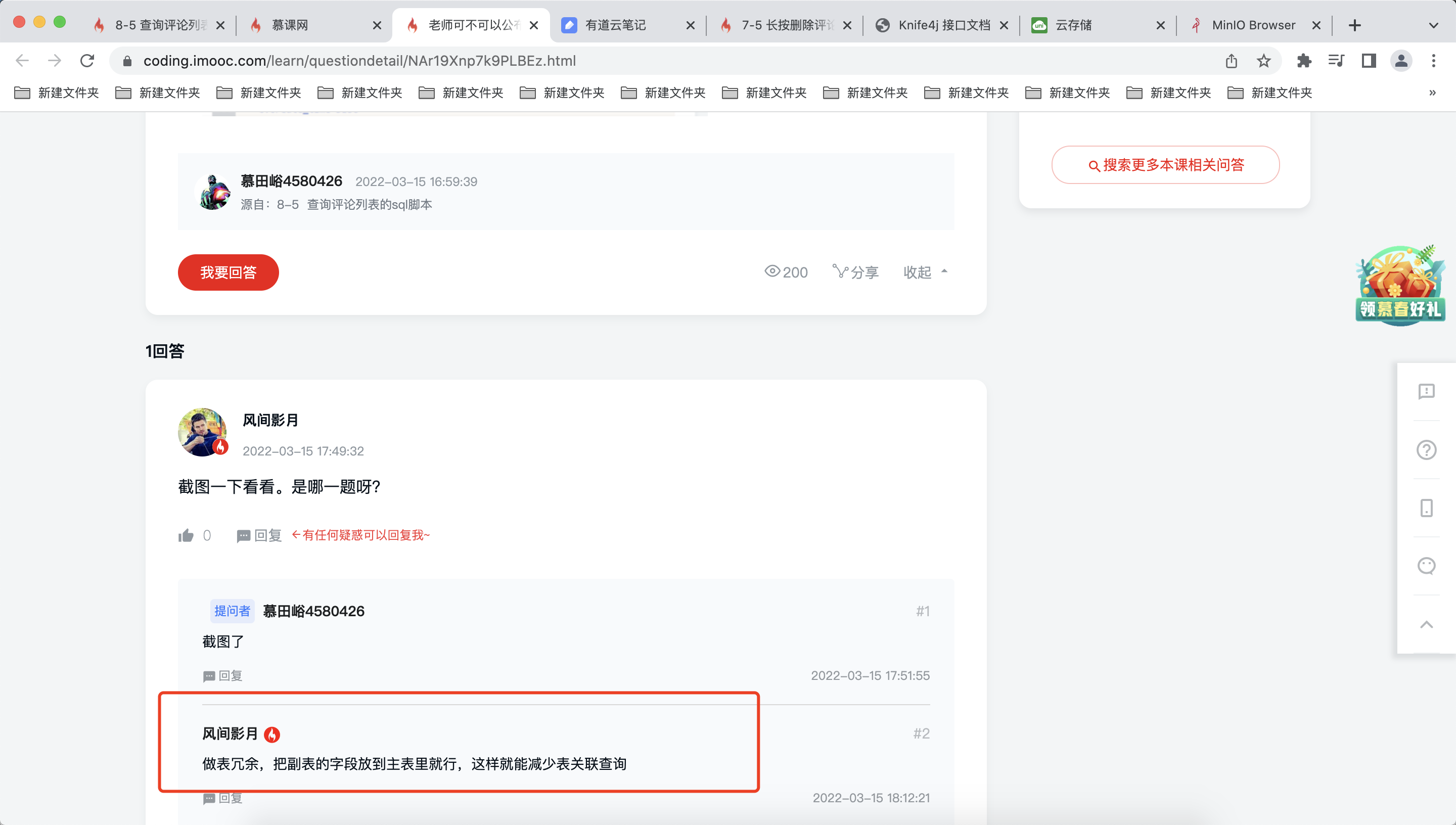Expand the tab search chevron
Viewport: 1456px width, 825px height.
click(x=1433, y=25)
